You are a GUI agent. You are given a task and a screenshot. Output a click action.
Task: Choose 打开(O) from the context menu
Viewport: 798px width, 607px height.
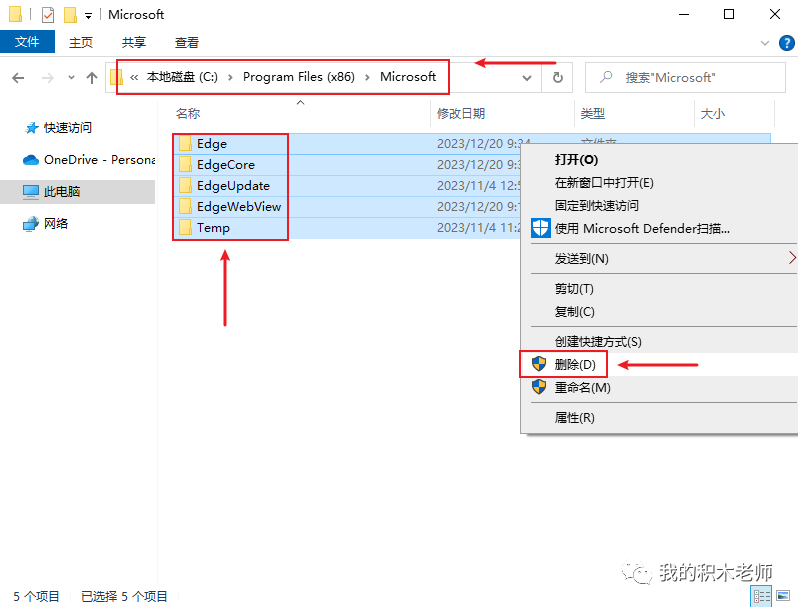click(576, 160)
